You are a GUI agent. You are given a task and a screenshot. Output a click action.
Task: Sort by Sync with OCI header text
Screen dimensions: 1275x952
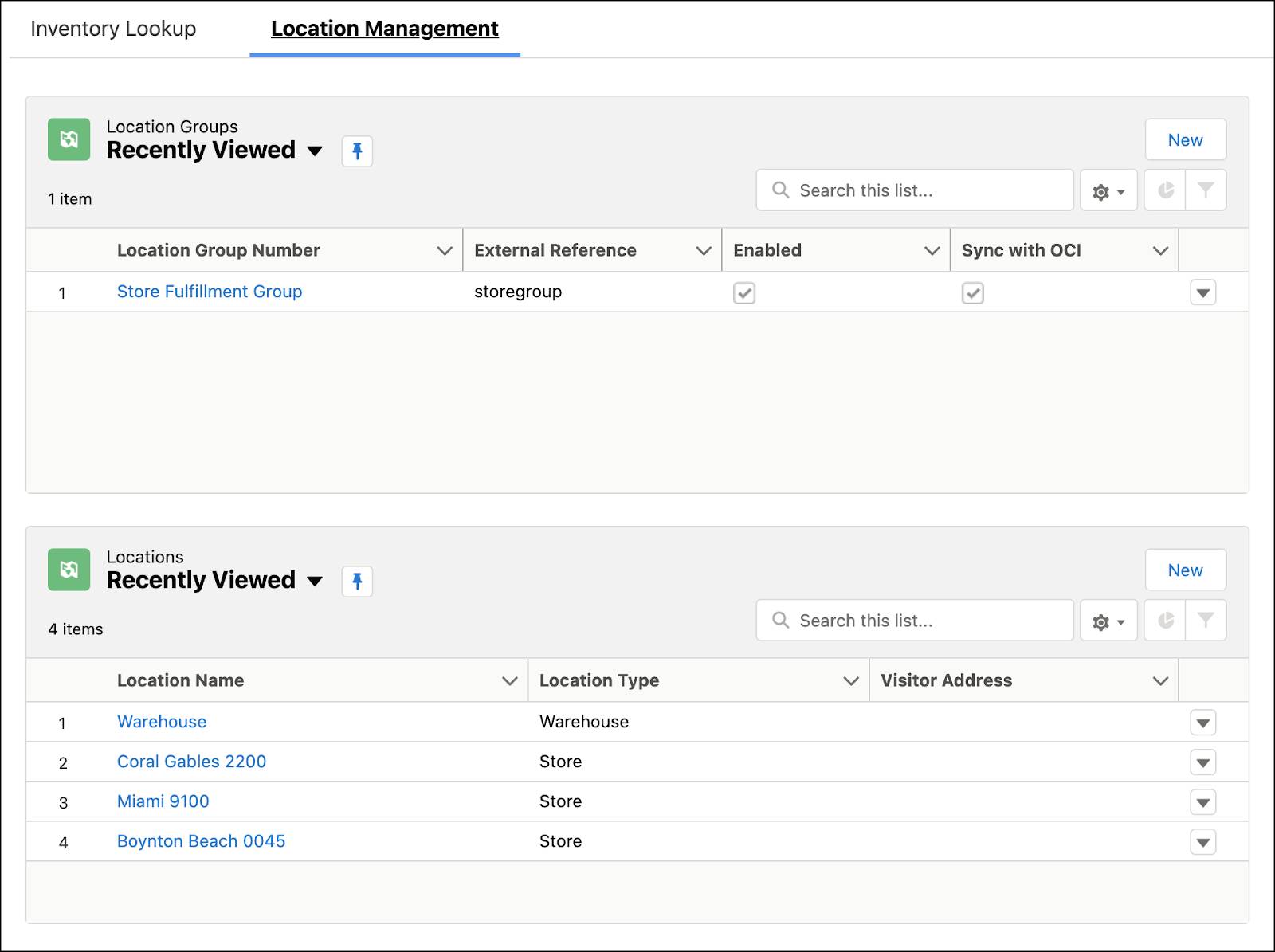coord(1022,250)
